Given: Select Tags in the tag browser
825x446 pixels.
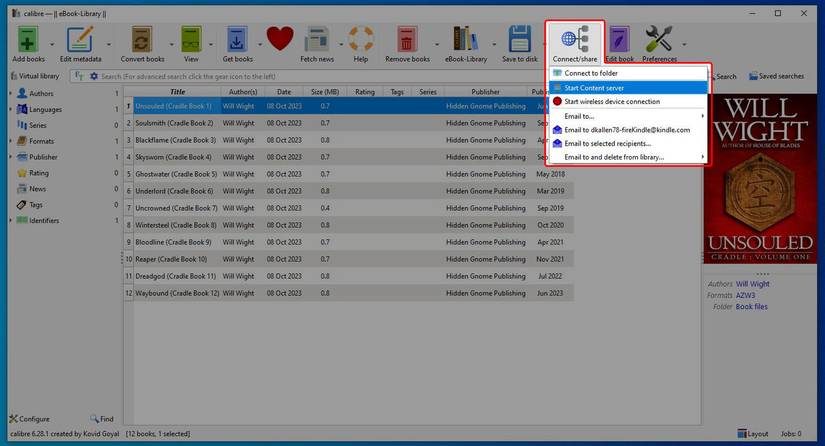Looking at the screenshot, I should 36,205.
